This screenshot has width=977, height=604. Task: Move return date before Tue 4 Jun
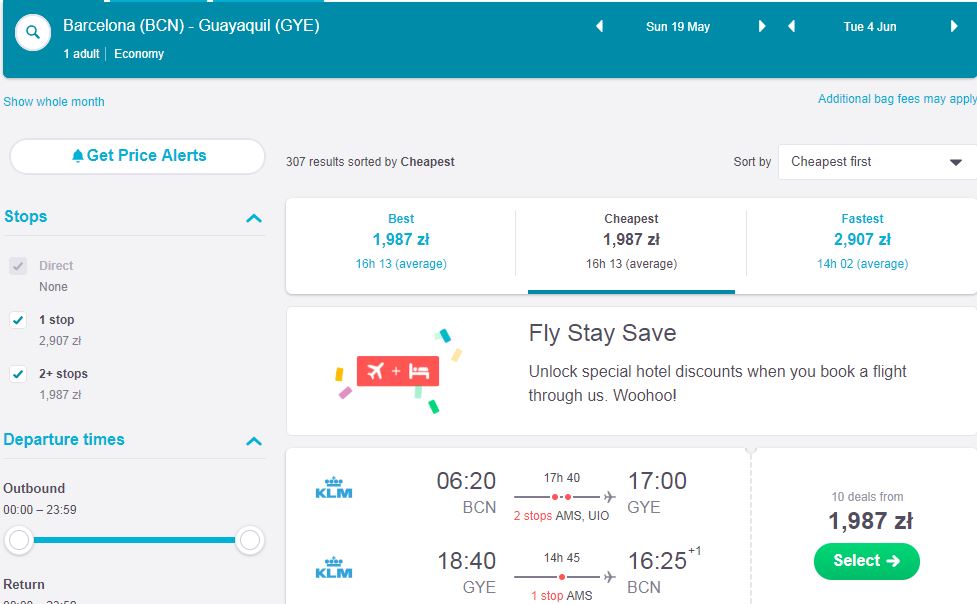[x=791, y=26]
